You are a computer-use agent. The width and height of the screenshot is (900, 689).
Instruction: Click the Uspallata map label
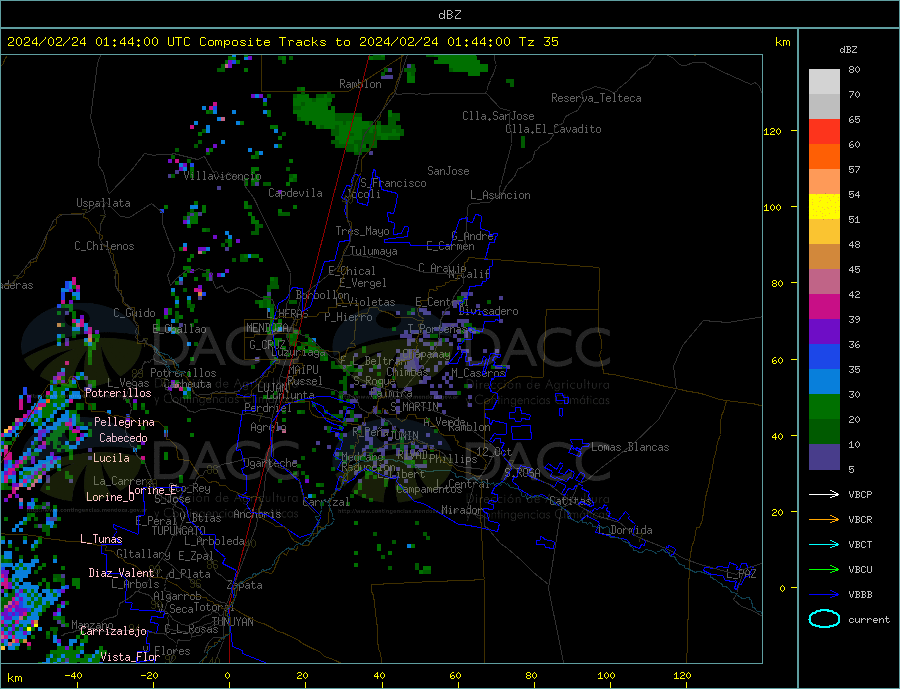coord(103,203)
